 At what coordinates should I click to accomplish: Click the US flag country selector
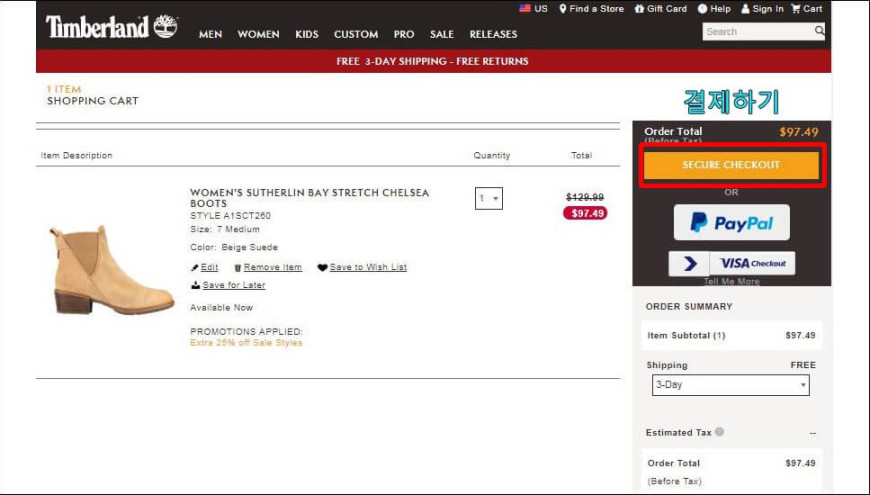pos(533,9)
